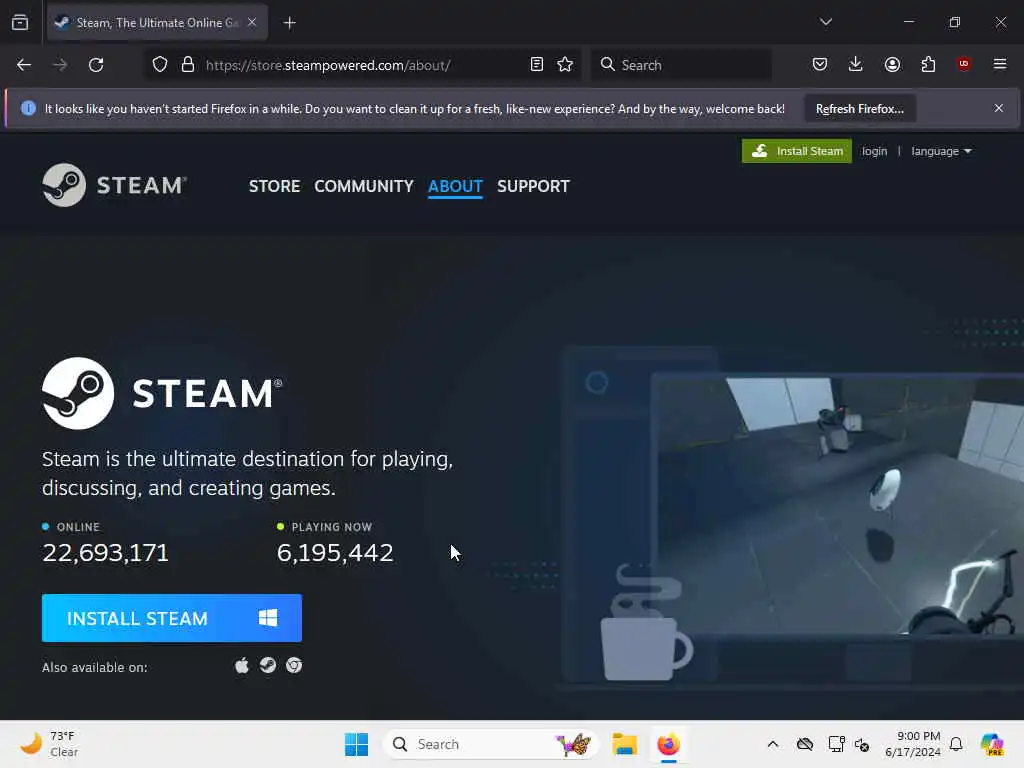Click the Firefox taskbar icon
Viewport: 1024px width, 768px height.
[668, 744]
